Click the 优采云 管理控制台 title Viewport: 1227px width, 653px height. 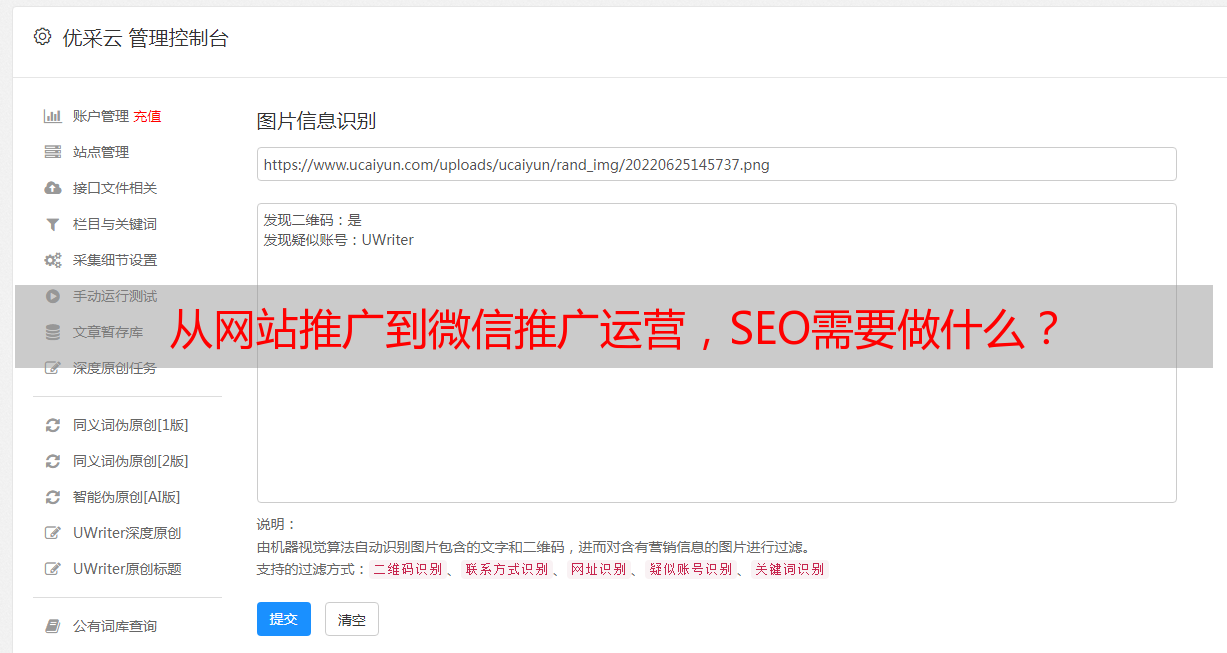[x=145, y=38]
